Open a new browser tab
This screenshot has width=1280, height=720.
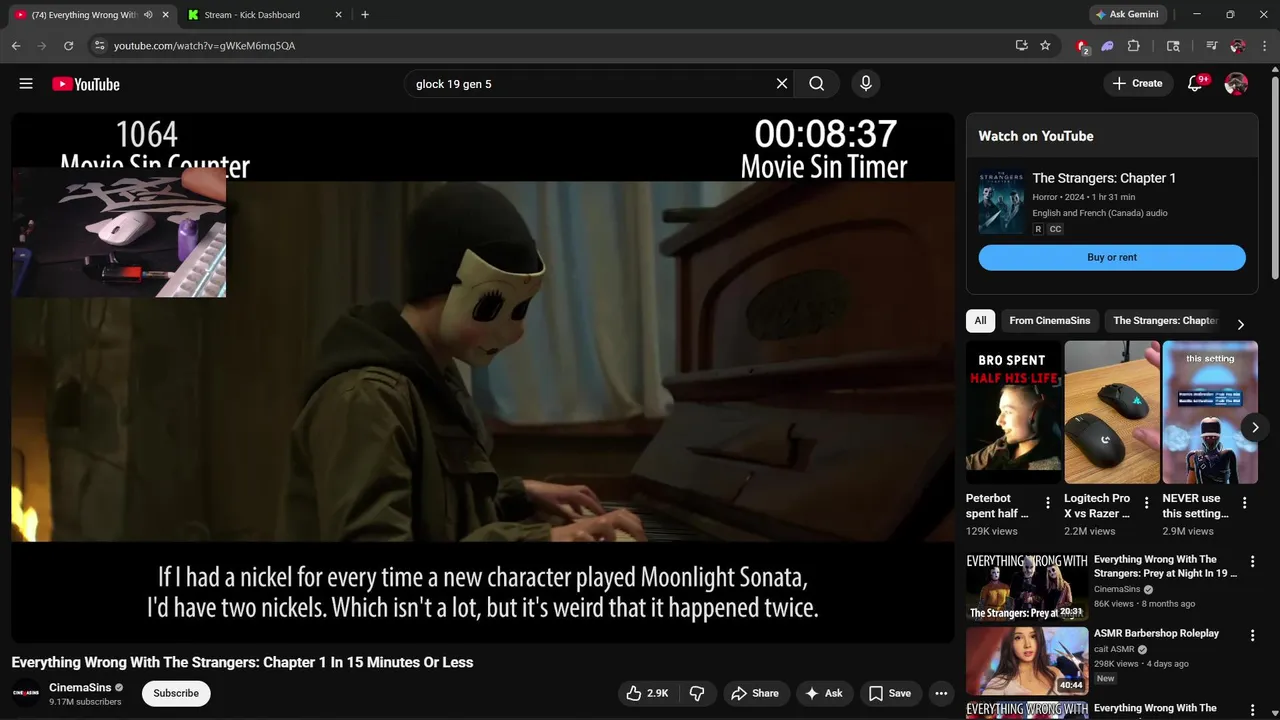[x=365, y=15]
